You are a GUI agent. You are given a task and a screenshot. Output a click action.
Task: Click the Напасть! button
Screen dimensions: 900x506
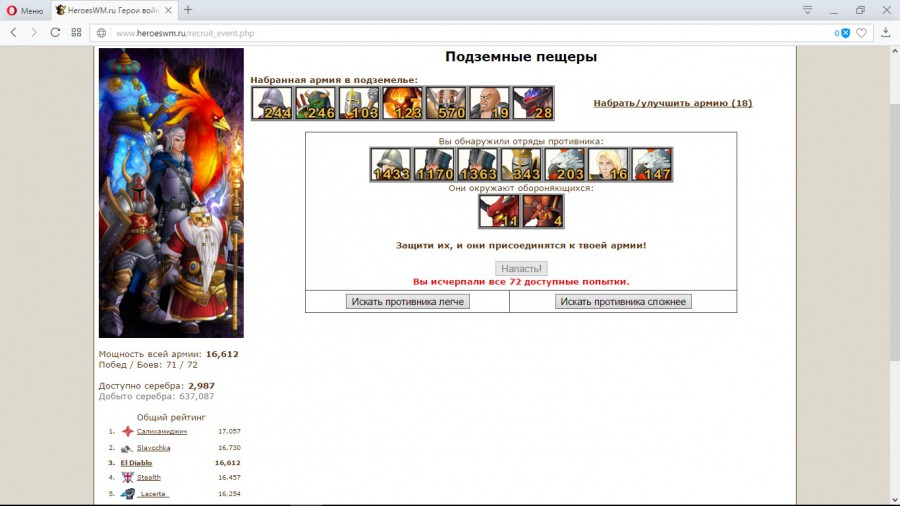click(x=521, y=268)
